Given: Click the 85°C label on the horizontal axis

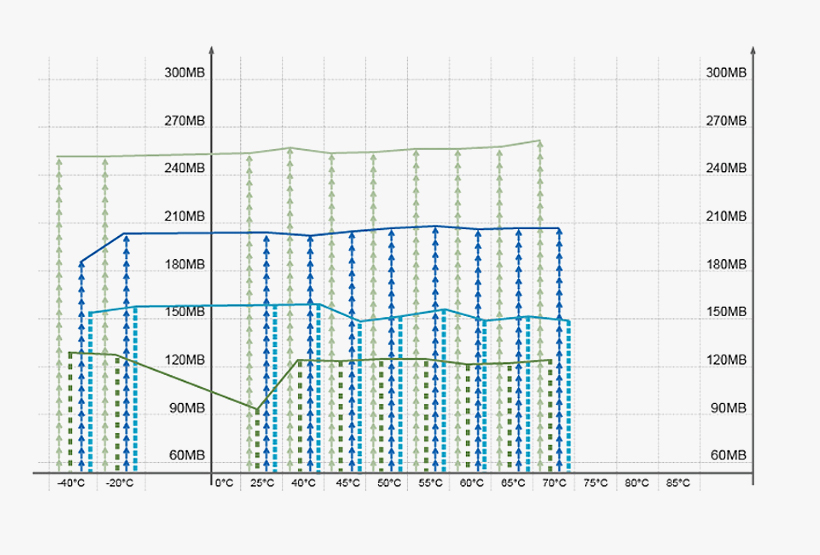Looking at the screenshot, I should click(x=678, y=483).
